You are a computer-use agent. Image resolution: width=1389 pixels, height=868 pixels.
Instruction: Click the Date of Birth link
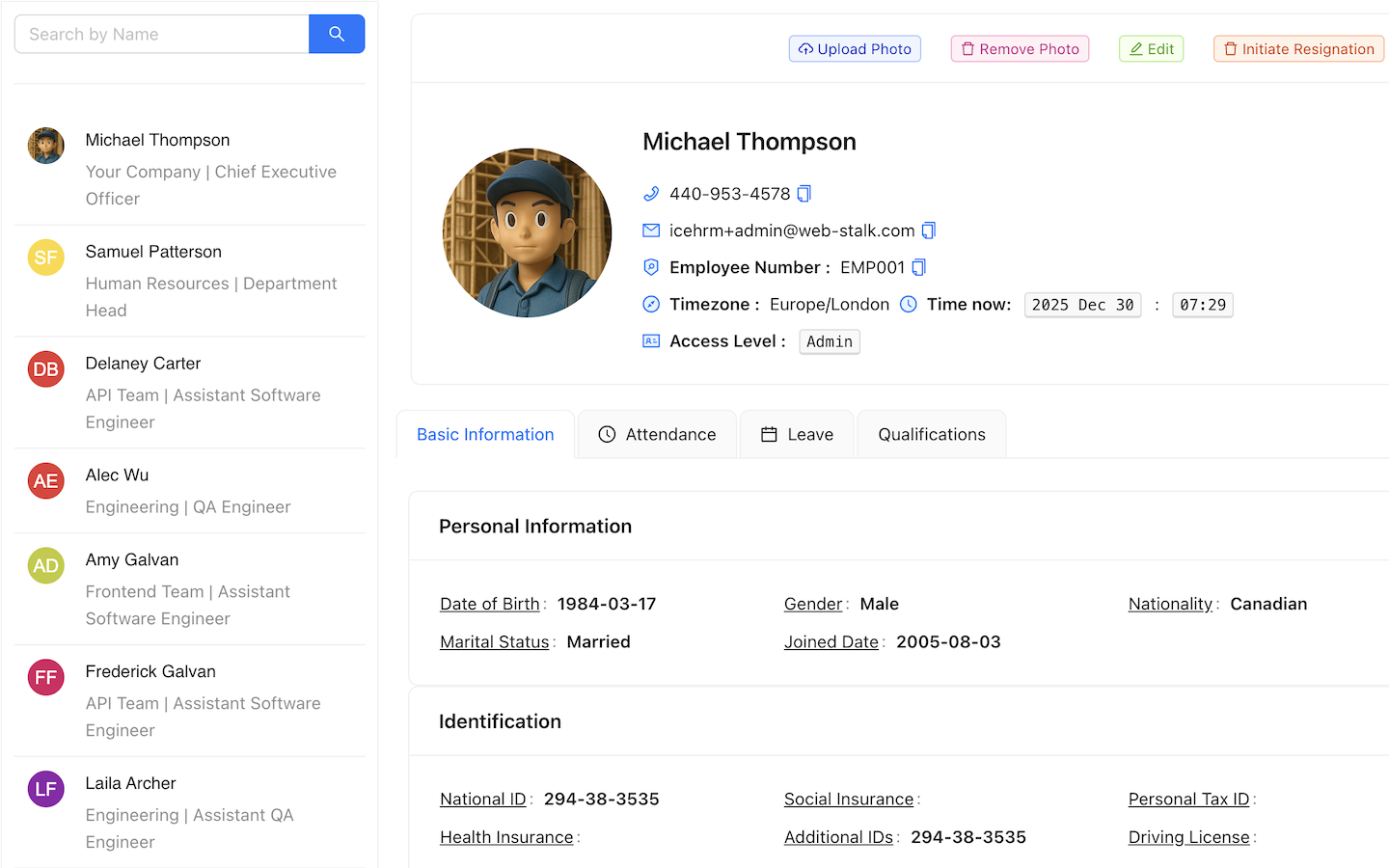489,604
